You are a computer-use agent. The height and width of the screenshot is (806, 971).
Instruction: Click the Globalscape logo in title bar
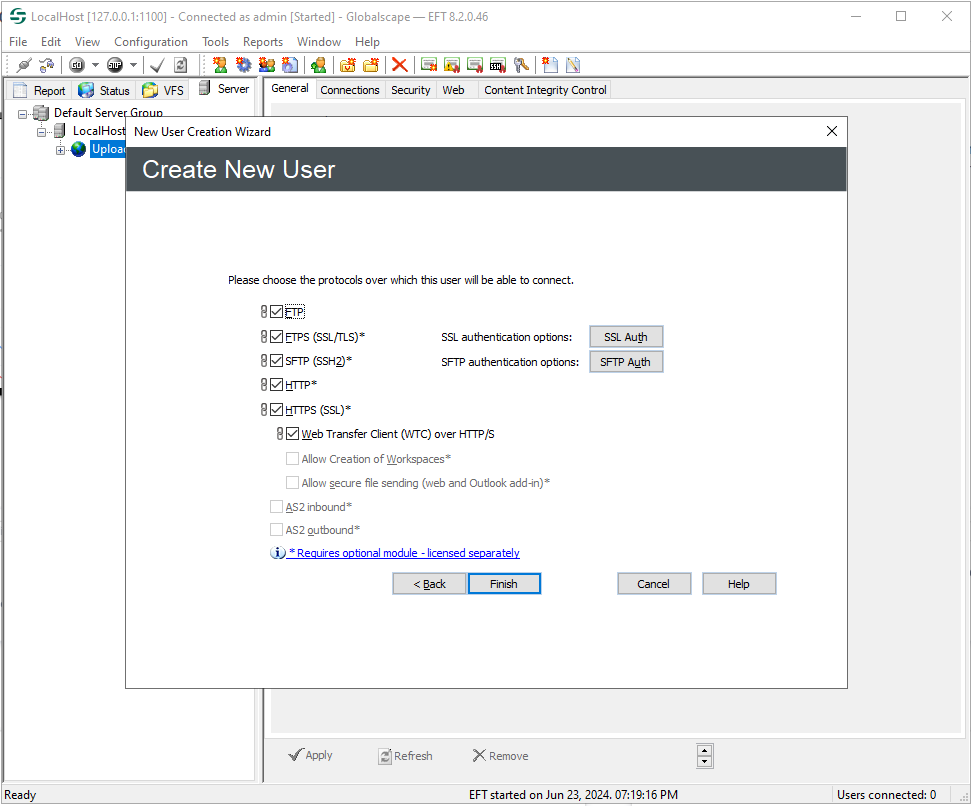coord(18,17)
